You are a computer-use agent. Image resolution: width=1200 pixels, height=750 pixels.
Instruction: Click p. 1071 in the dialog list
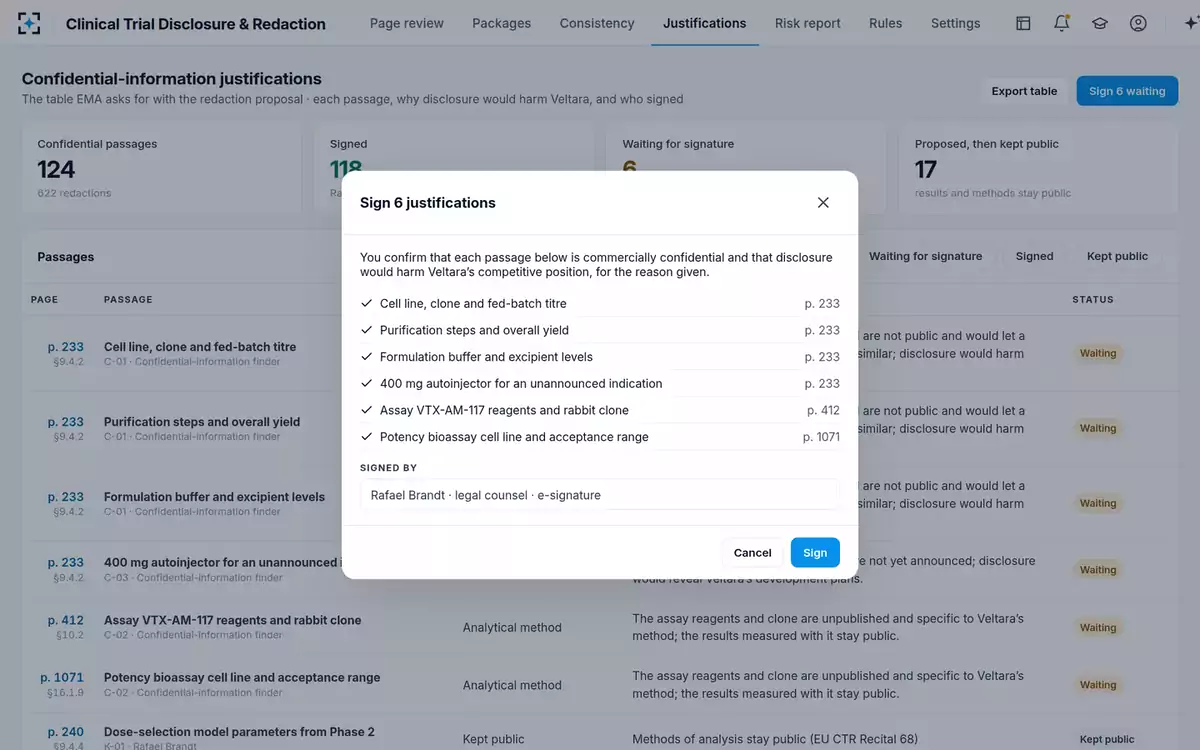(821, 437)
